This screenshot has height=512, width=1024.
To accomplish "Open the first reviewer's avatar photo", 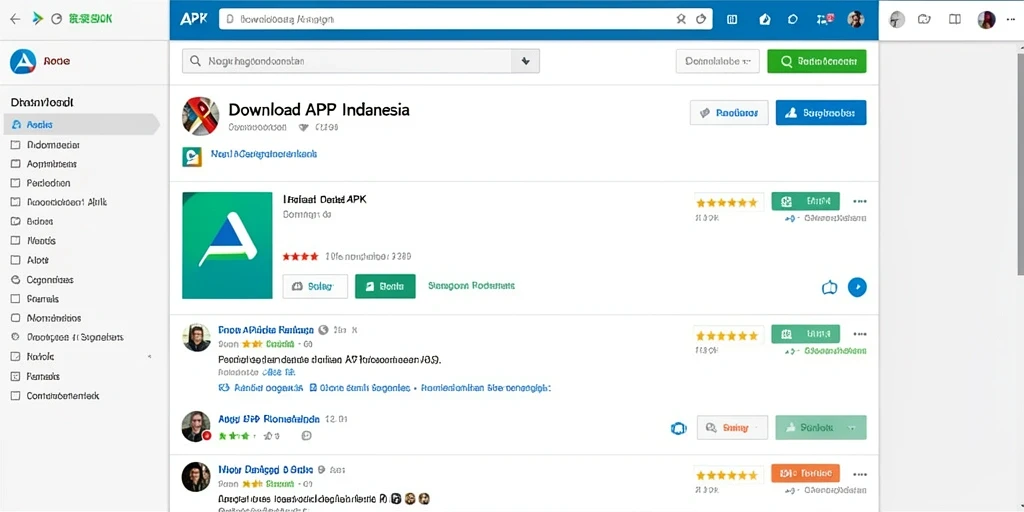I will click(x=196, y=337).
